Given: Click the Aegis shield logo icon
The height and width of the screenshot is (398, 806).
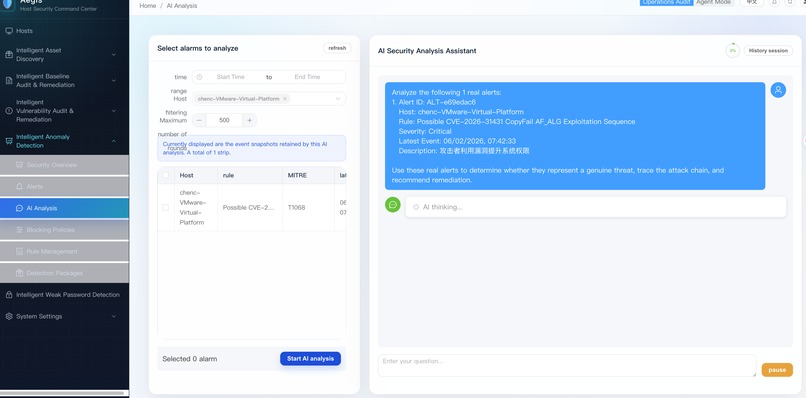Looking at the screenshot, I should [8, 5].
